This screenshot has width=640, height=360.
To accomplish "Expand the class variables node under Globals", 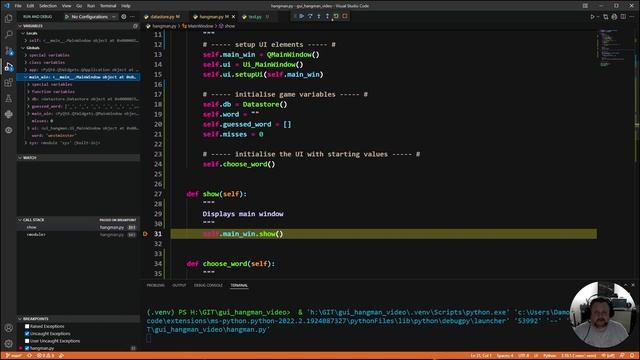I will [x=47, y=62].
